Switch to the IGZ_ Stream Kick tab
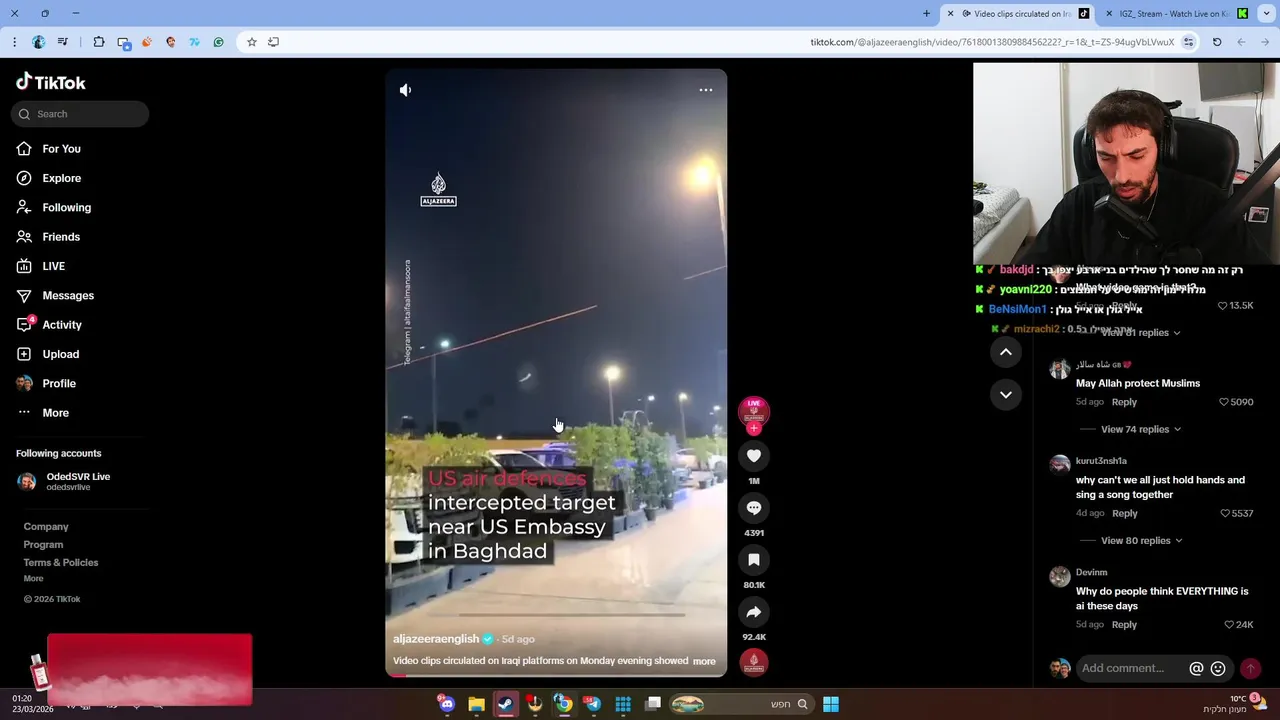Image resolution: width=1280 pixels, height=720 pixels. pos(1177,14)
